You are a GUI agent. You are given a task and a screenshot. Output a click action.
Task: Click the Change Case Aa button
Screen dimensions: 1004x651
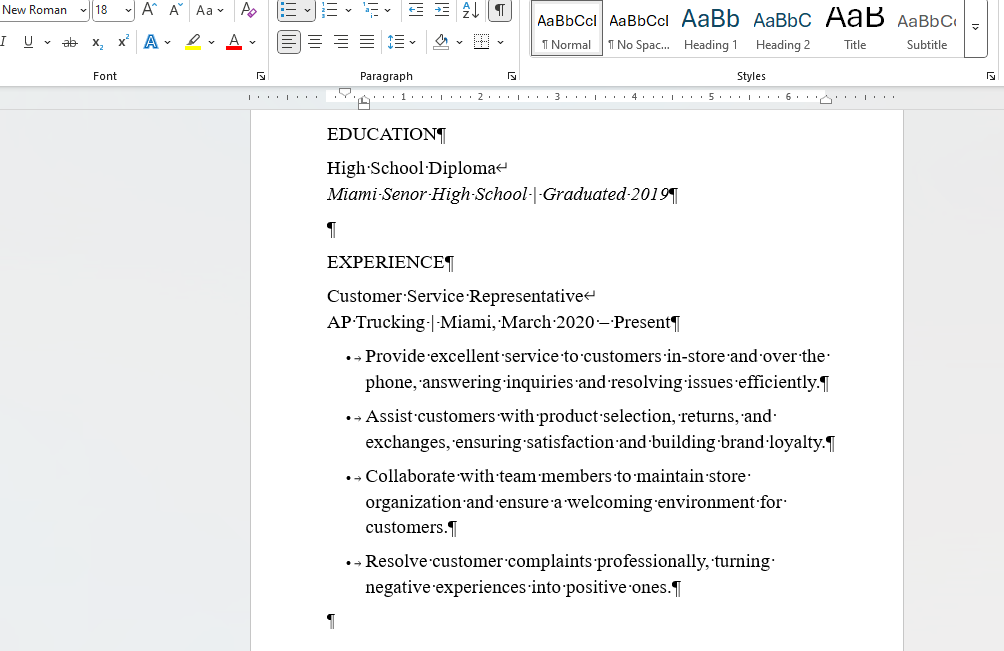click(x=209, y=10)
